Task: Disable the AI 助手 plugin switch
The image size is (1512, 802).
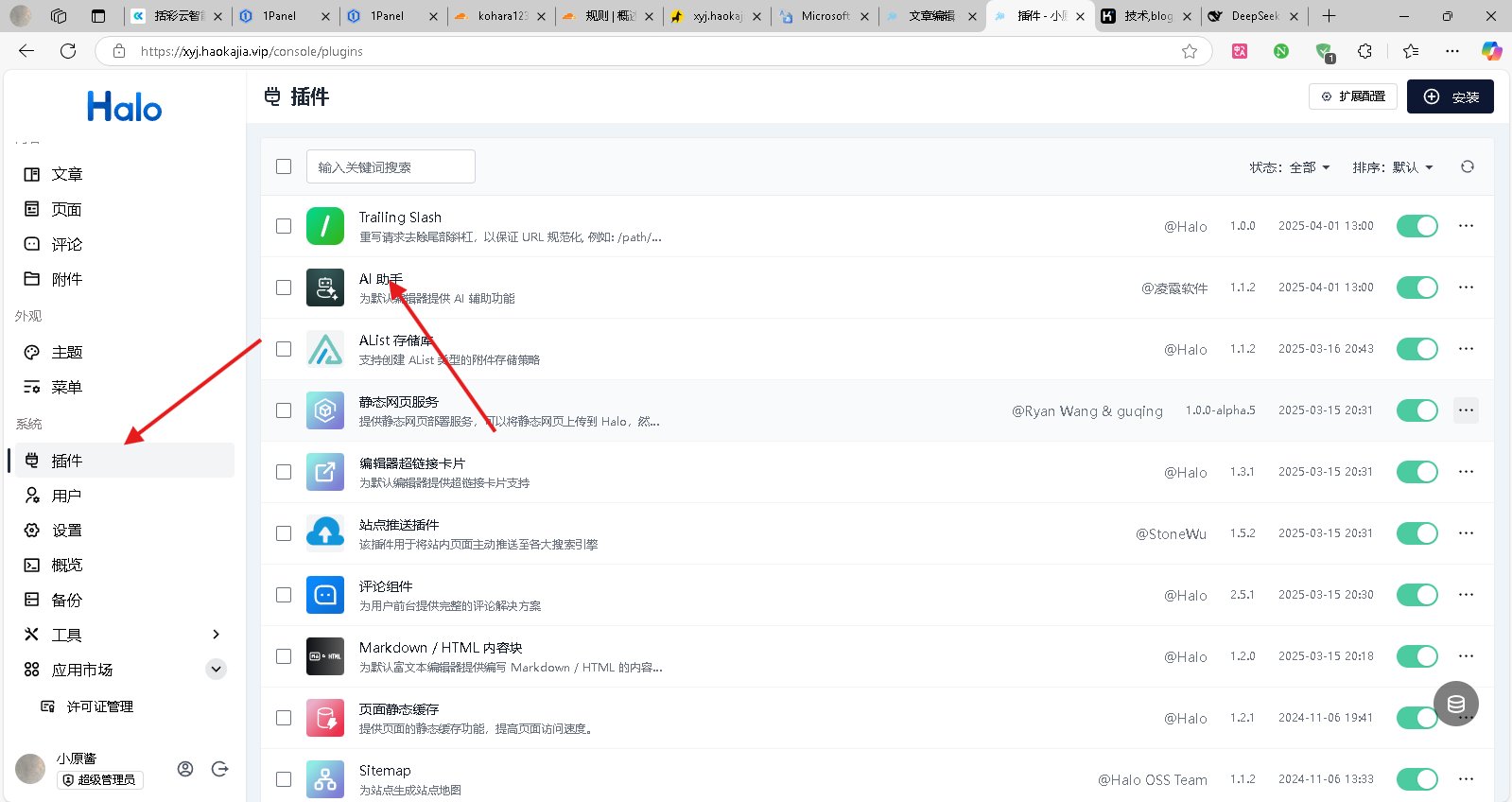Action: tap(1417, 288)
